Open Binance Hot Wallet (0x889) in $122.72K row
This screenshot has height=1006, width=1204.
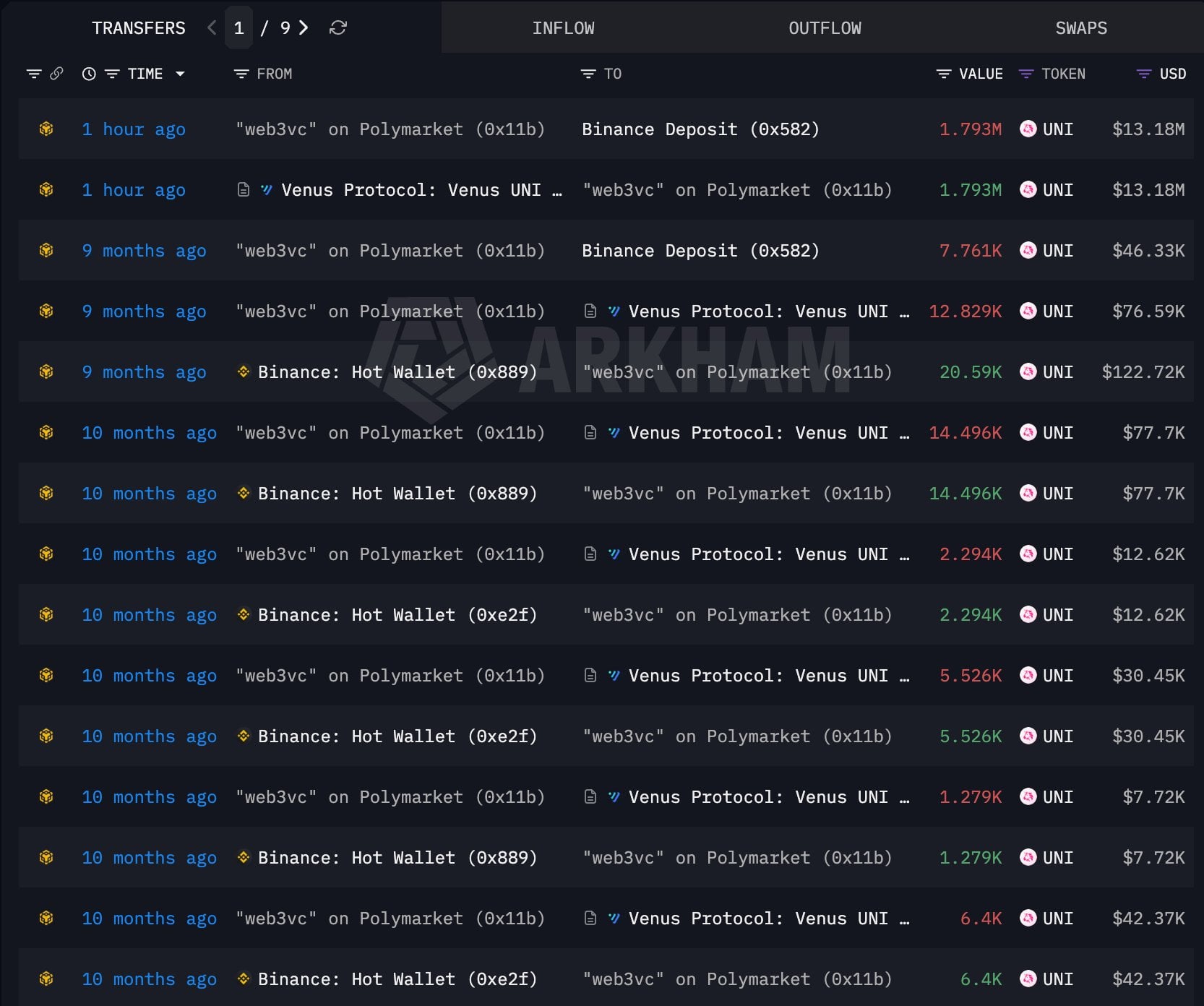click(x=397, y=371)
